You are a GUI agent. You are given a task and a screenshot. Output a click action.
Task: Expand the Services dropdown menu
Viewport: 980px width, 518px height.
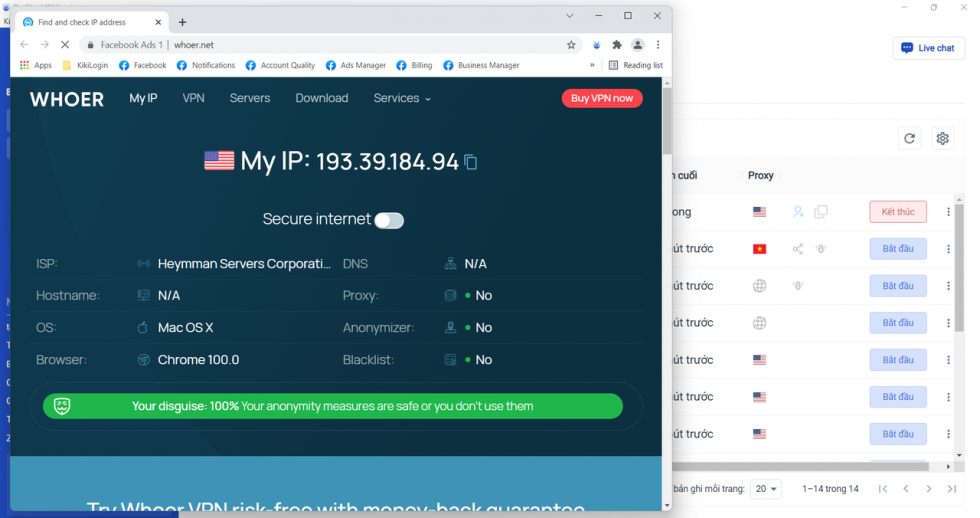[402, 98]
